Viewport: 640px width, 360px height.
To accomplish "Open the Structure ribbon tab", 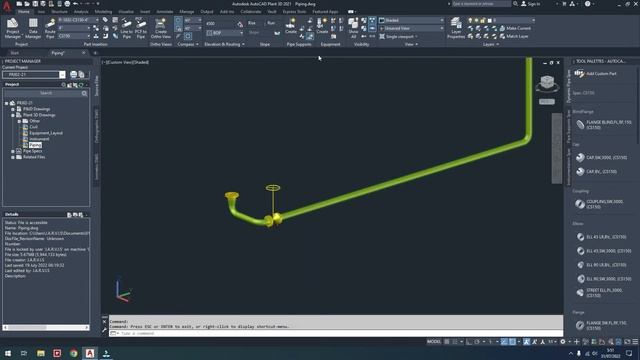I will click(x=59, y=12).
